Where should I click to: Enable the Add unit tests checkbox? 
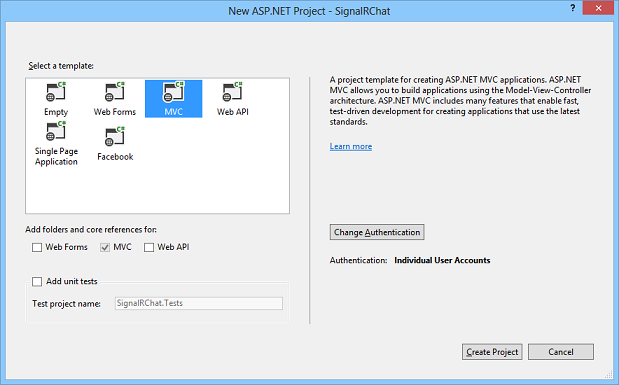[x=37, y=282]
